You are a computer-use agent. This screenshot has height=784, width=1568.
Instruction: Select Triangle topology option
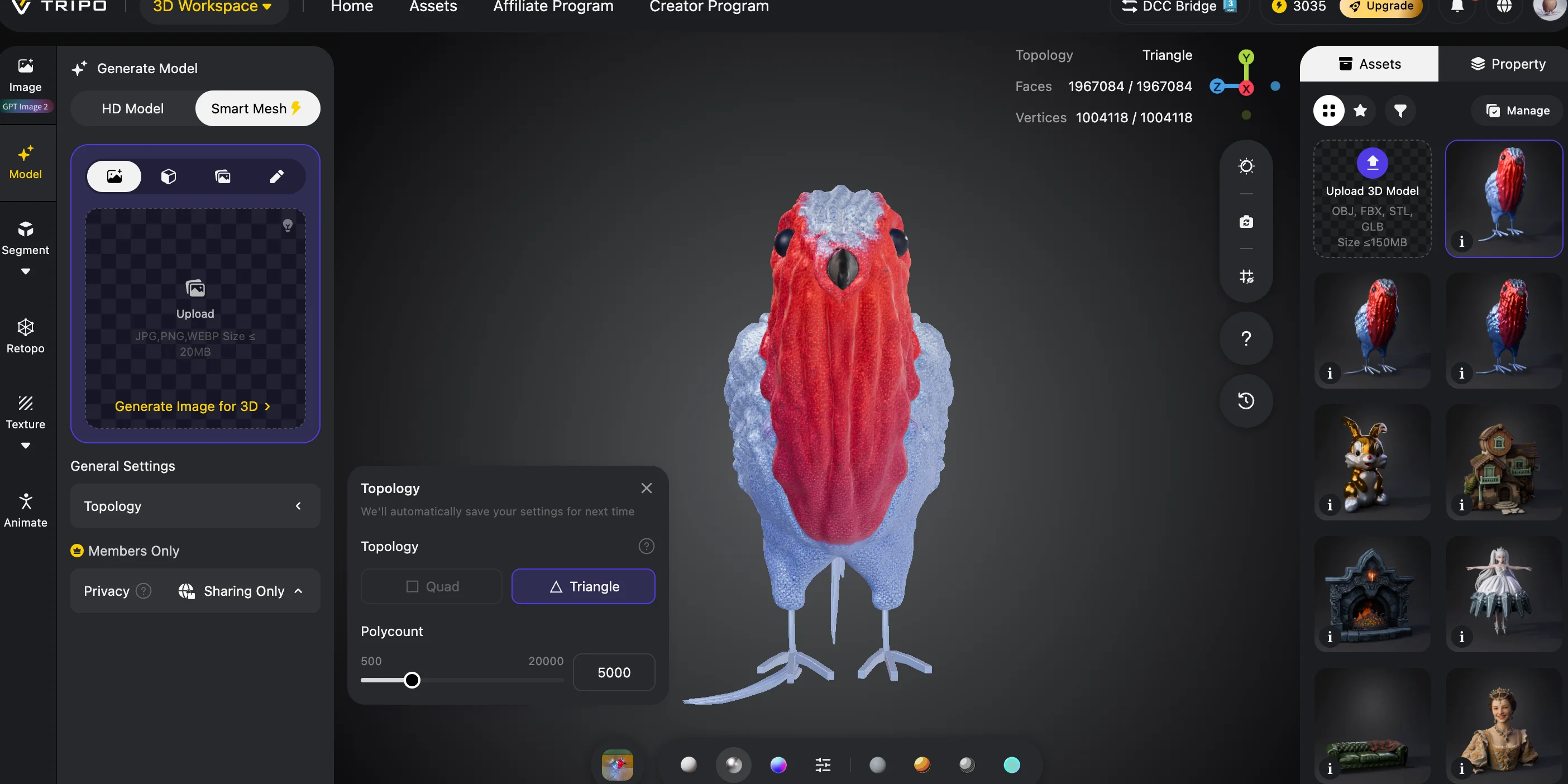[x=583, y=587]
